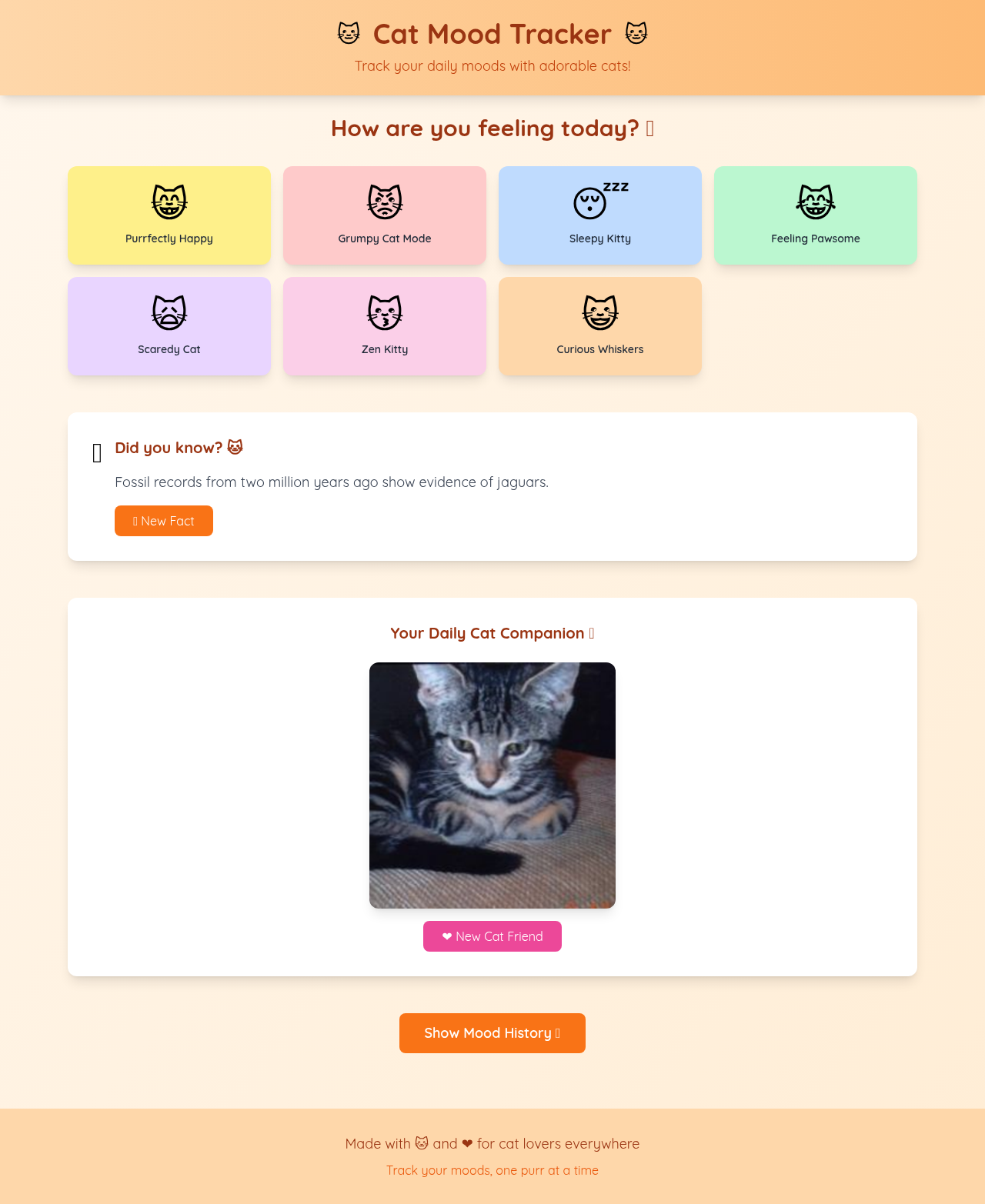Click the New Fact button
The width and height of the screenshot is (985, 1204).
164,521
